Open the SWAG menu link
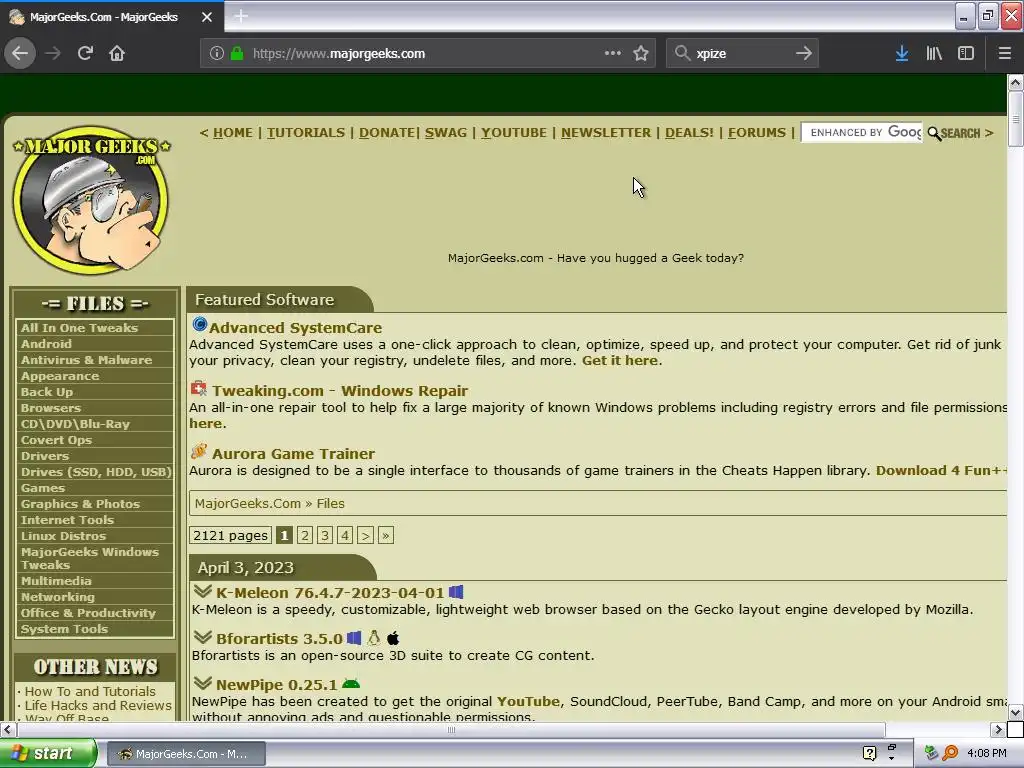 446,133
